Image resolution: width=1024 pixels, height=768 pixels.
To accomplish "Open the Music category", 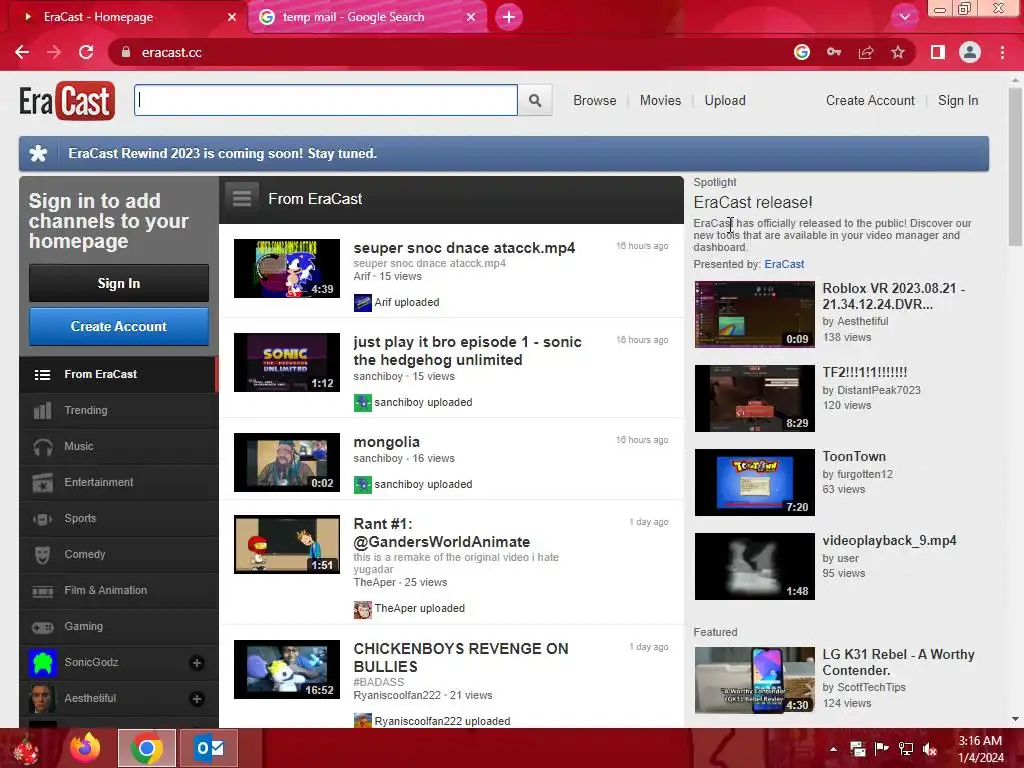I will [x=78, y=446].
